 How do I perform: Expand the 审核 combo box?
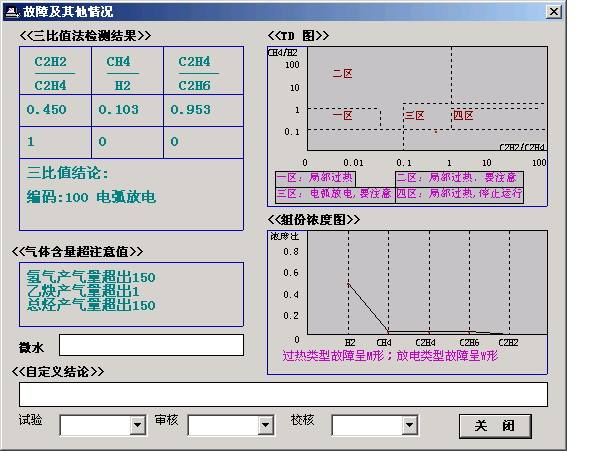[266, 426]
